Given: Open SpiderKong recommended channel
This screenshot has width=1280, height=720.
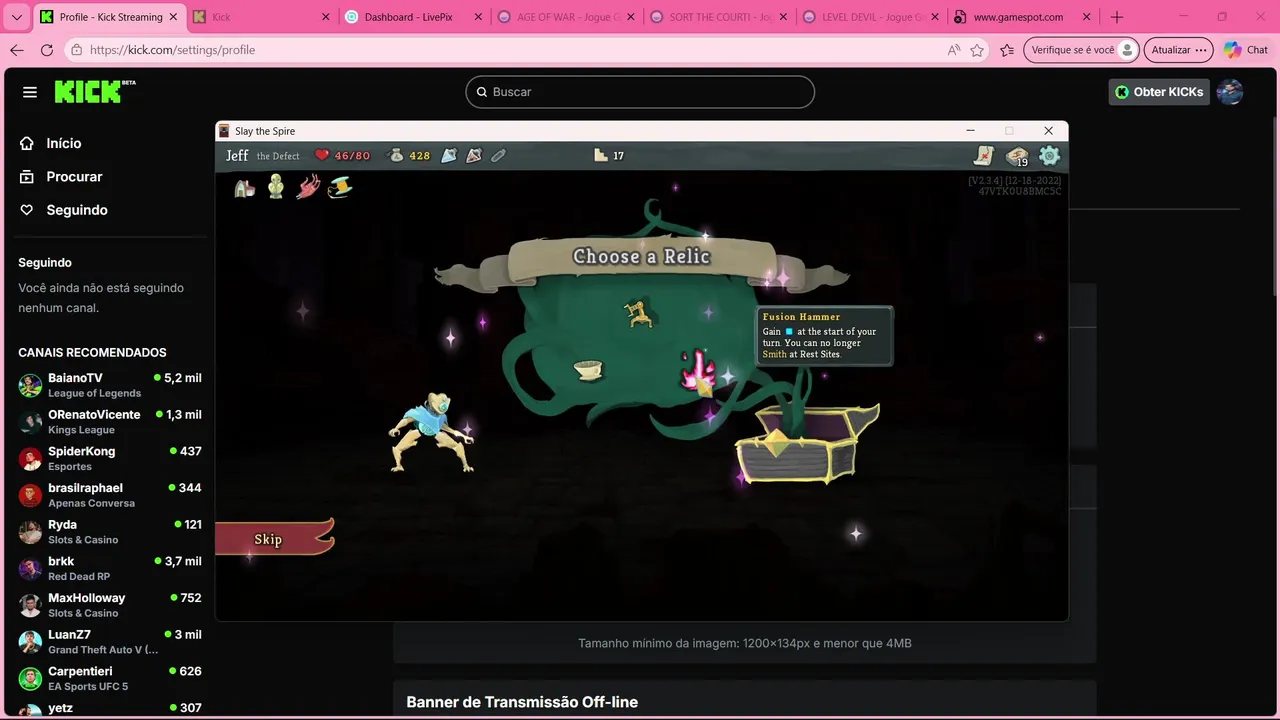Looking at the screenshot, I should click(110, 458).
